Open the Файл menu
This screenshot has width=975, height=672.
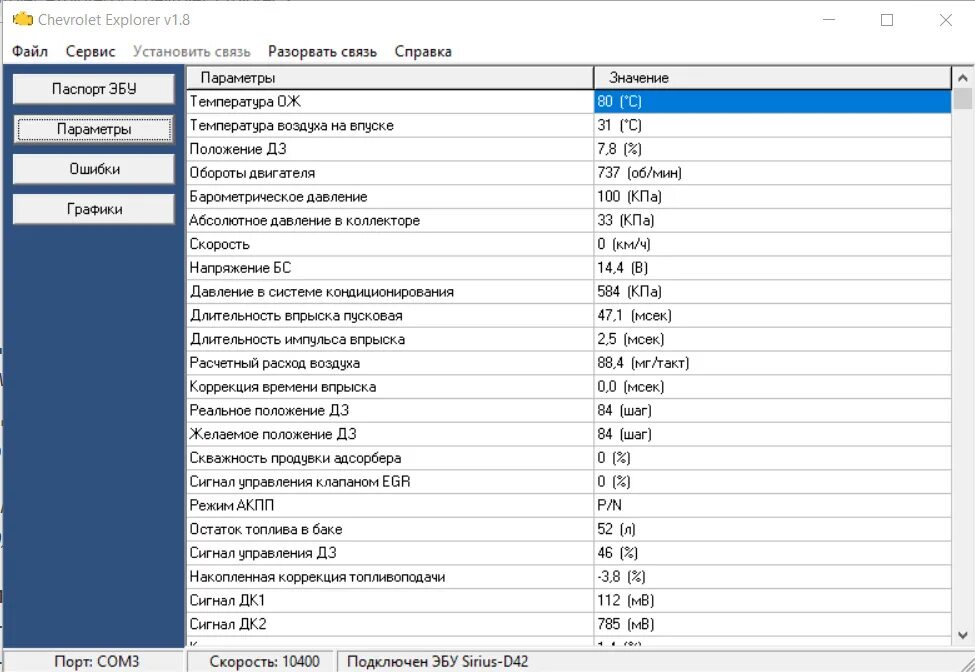(x=30, y=52)
